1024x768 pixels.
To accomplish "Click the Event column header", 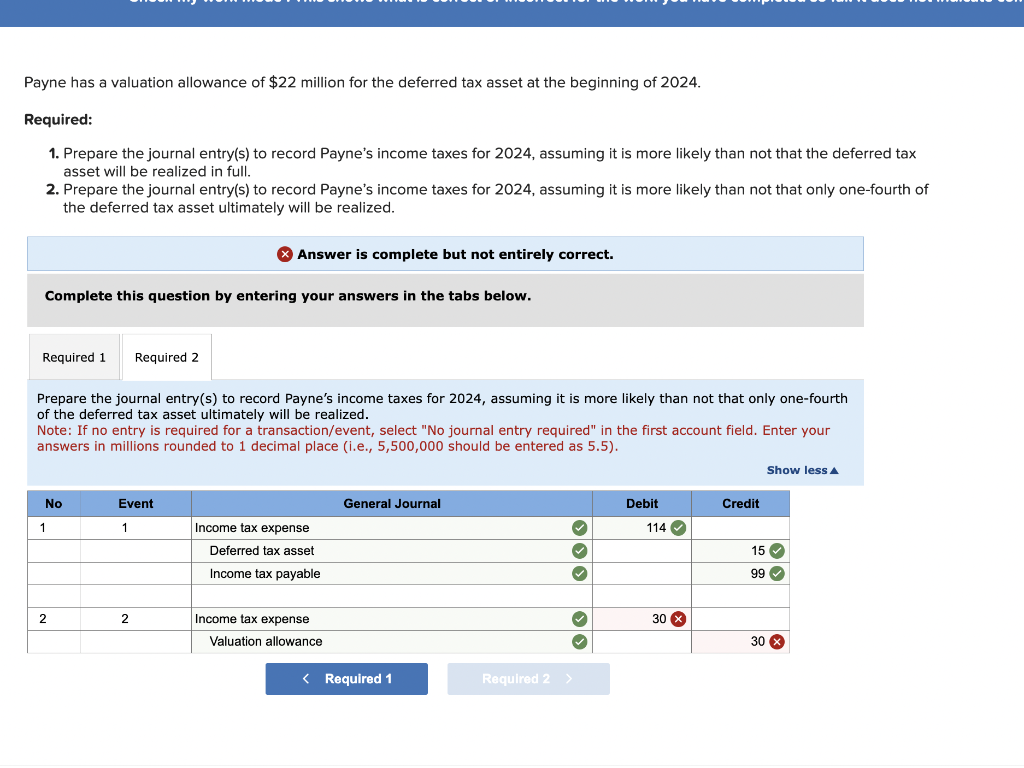I will tap(136, 504).
